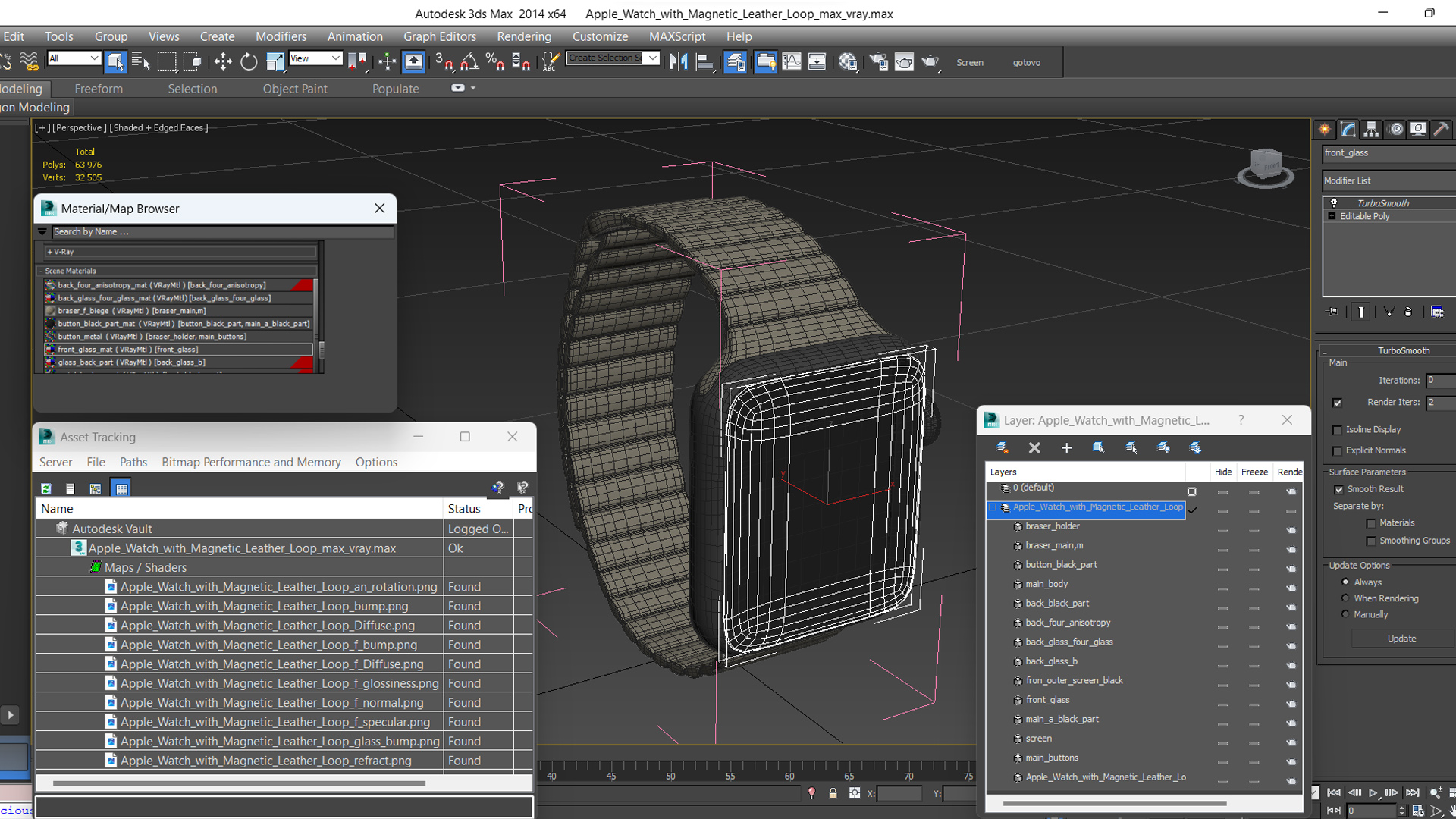Uncheck the Smooth Result checkbox
This screenshot has height=819, width=1456.
pyautogui.click(x=1338, y=490)
